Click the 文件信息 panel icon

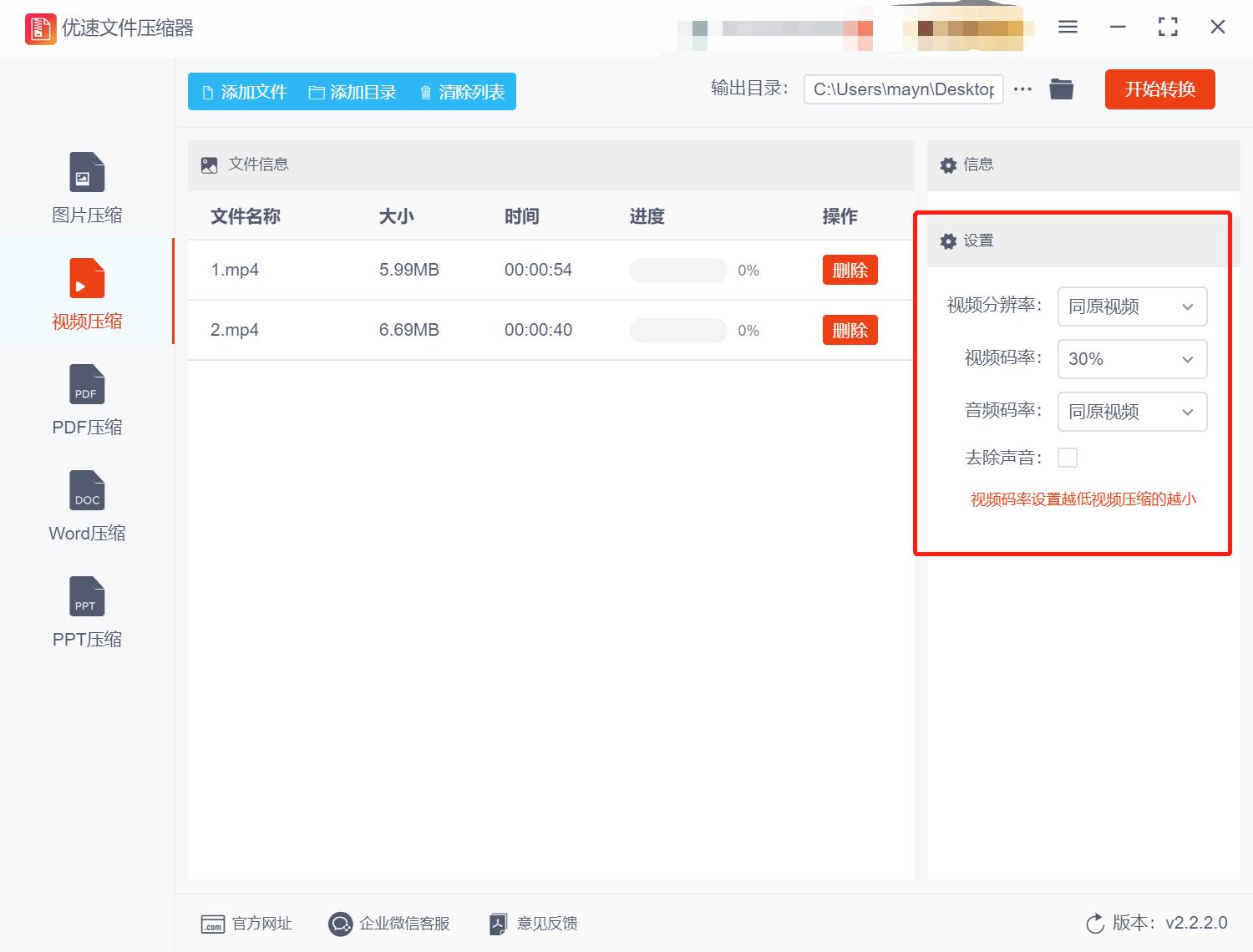[208, 165]
